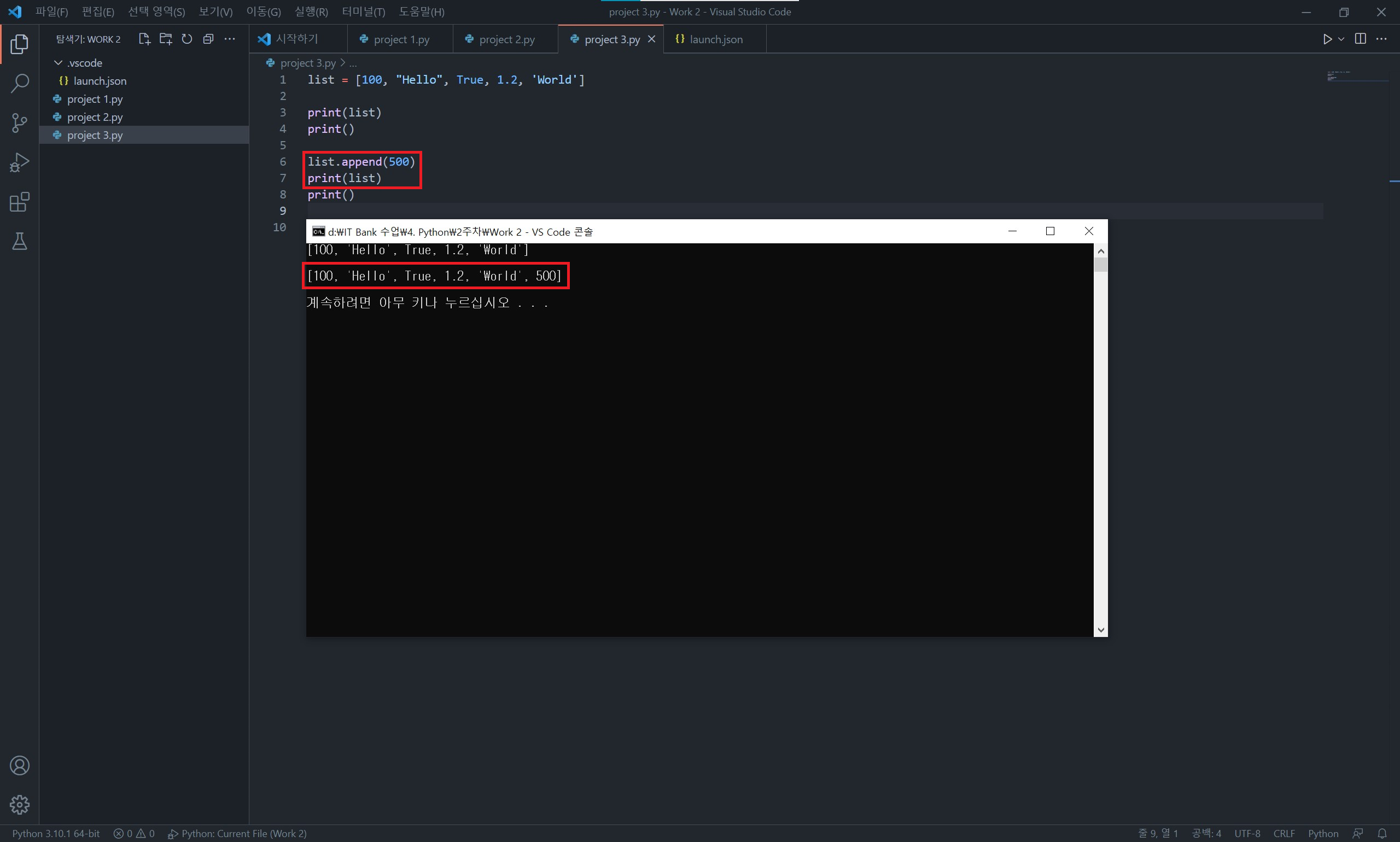
Task: Click the New File icon in explorer
Action: tap(144, 39)
